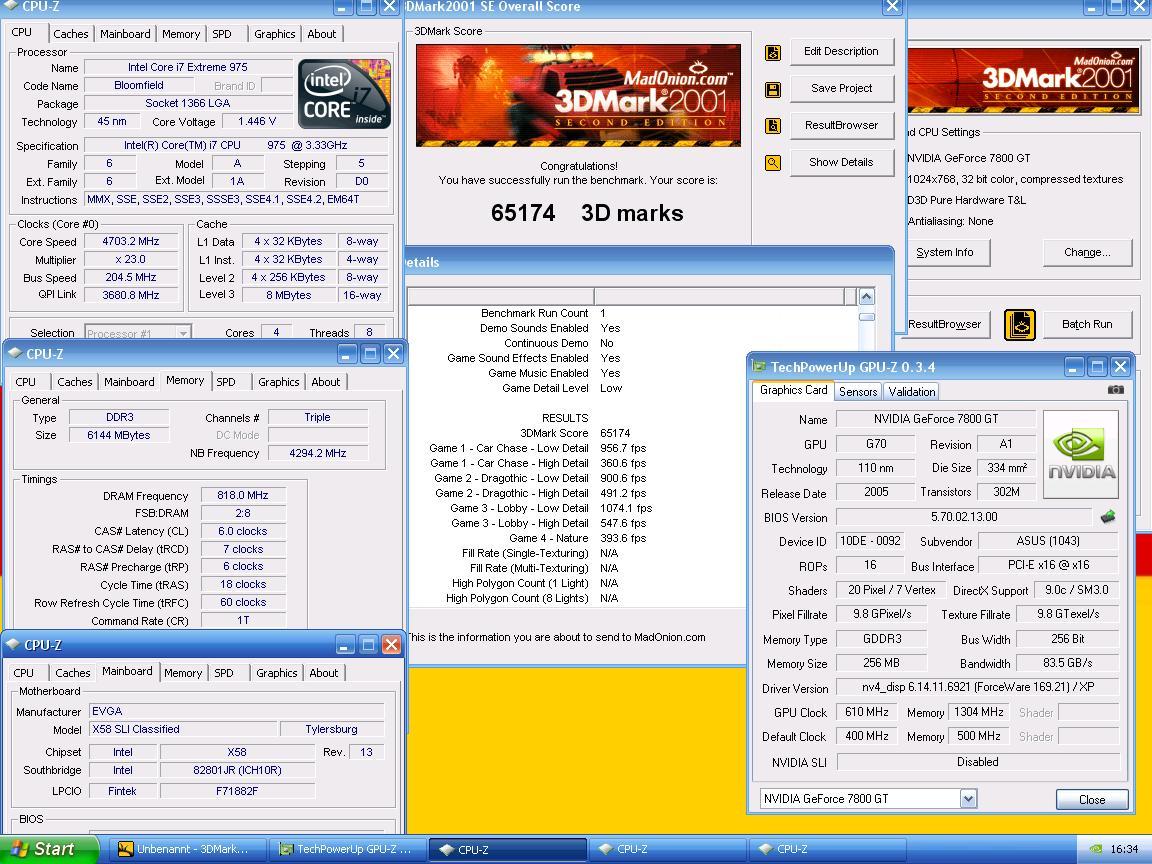The height and width of the screenshot is (864, 1152).
Task: Click the Batch Run button
Action: click(x=1087, y=325)
